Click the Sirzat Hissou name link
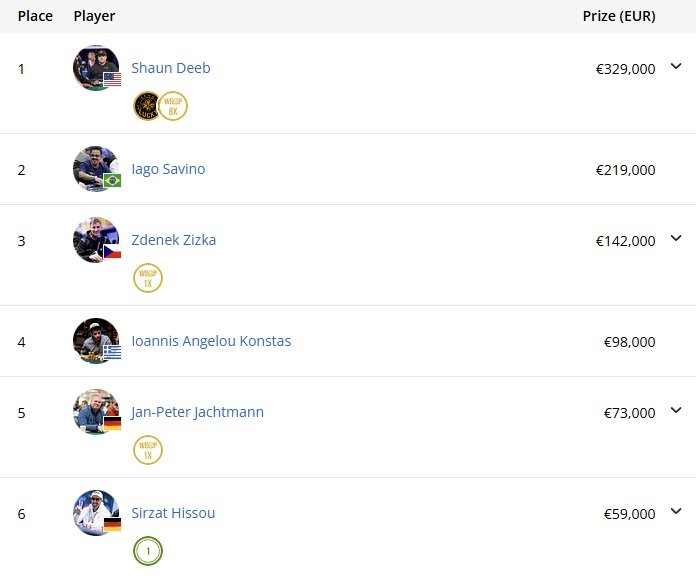The width and height of the screenshot is (696, 576). coord(173,513)
